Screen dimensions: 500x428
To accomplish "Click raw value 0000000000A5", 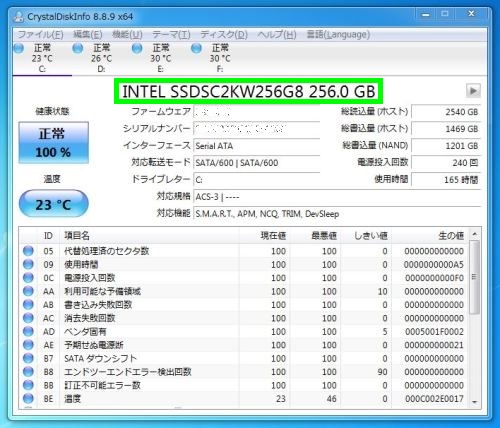I will [x=434, y=265].
